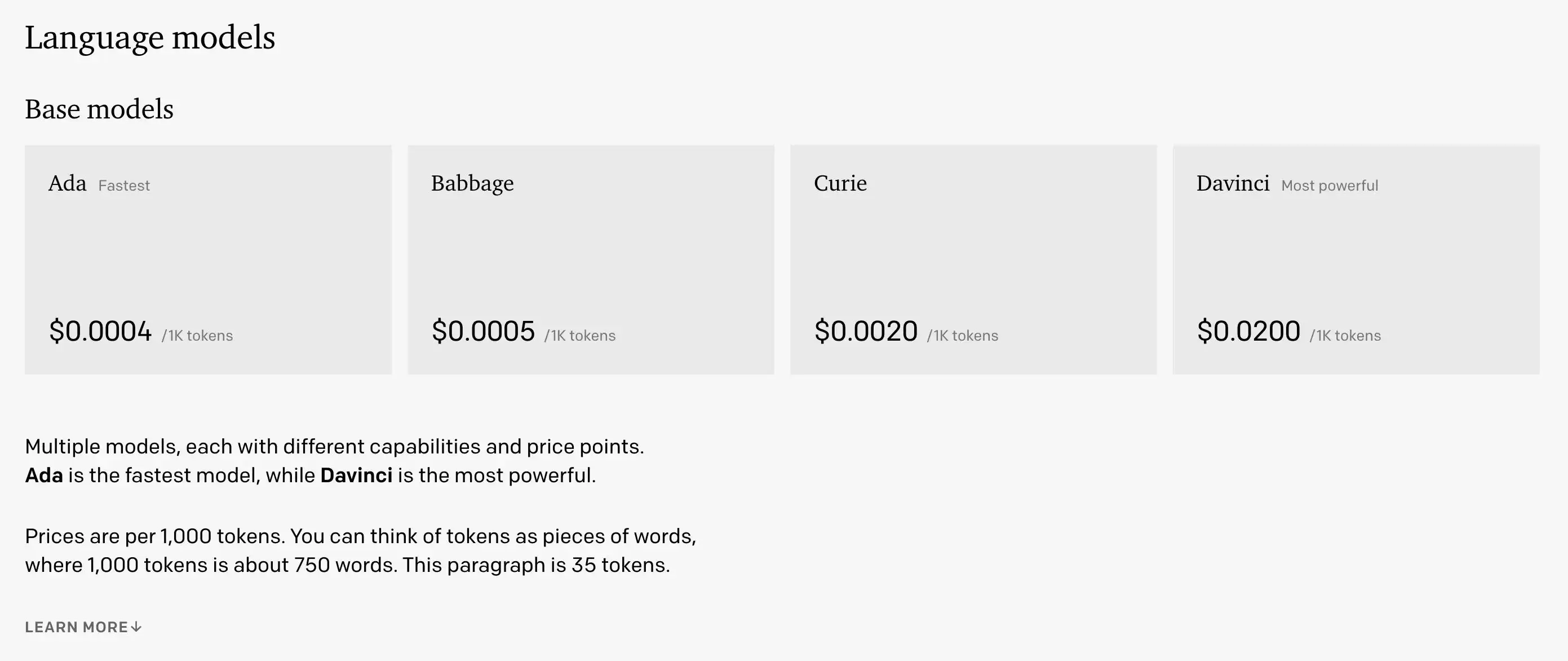Click the Ada title in its card
The width and height of the screenshot is (1568, 661).
(67, 183)
